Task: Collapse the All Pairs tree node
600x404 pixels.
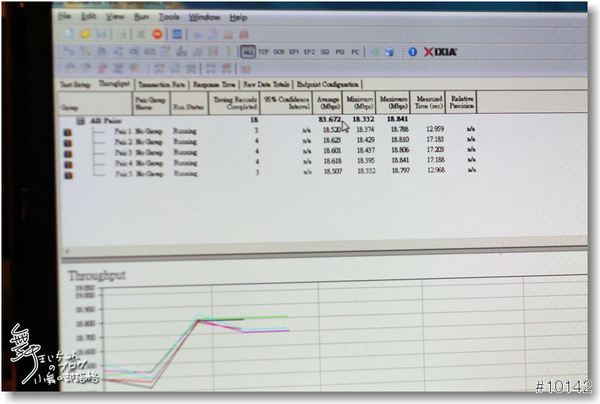Action: coord(80,121)
